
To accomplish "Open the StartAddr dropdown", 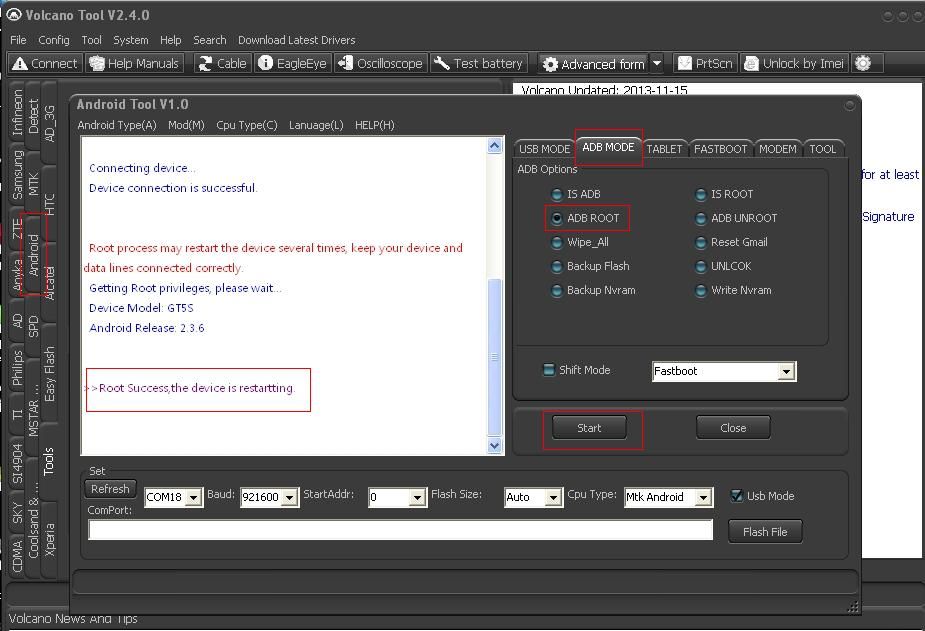I will pos(417,498).
